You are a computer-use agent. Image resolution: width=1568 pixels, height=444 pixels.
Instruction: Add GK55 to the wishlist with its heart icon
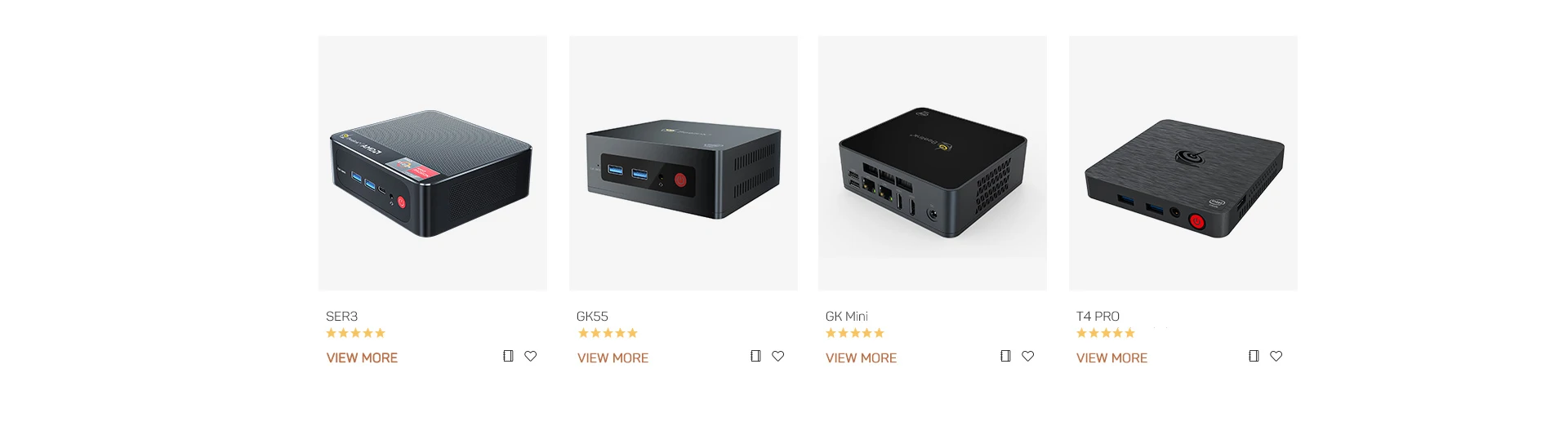(778, 356)
